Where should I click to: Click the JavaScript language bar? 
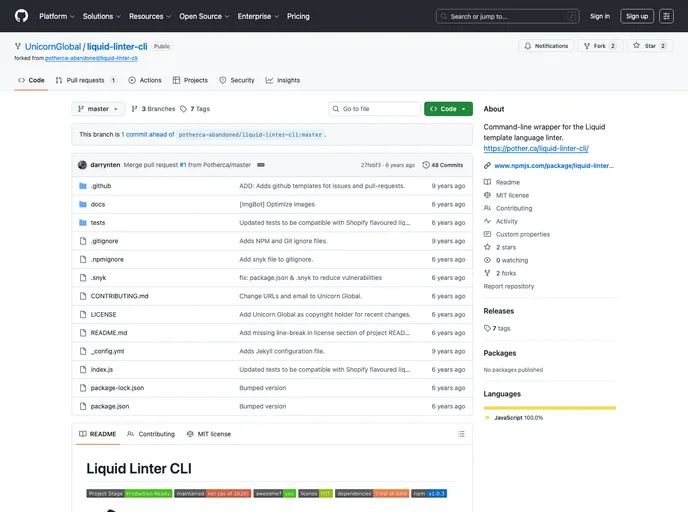point(549,407)
